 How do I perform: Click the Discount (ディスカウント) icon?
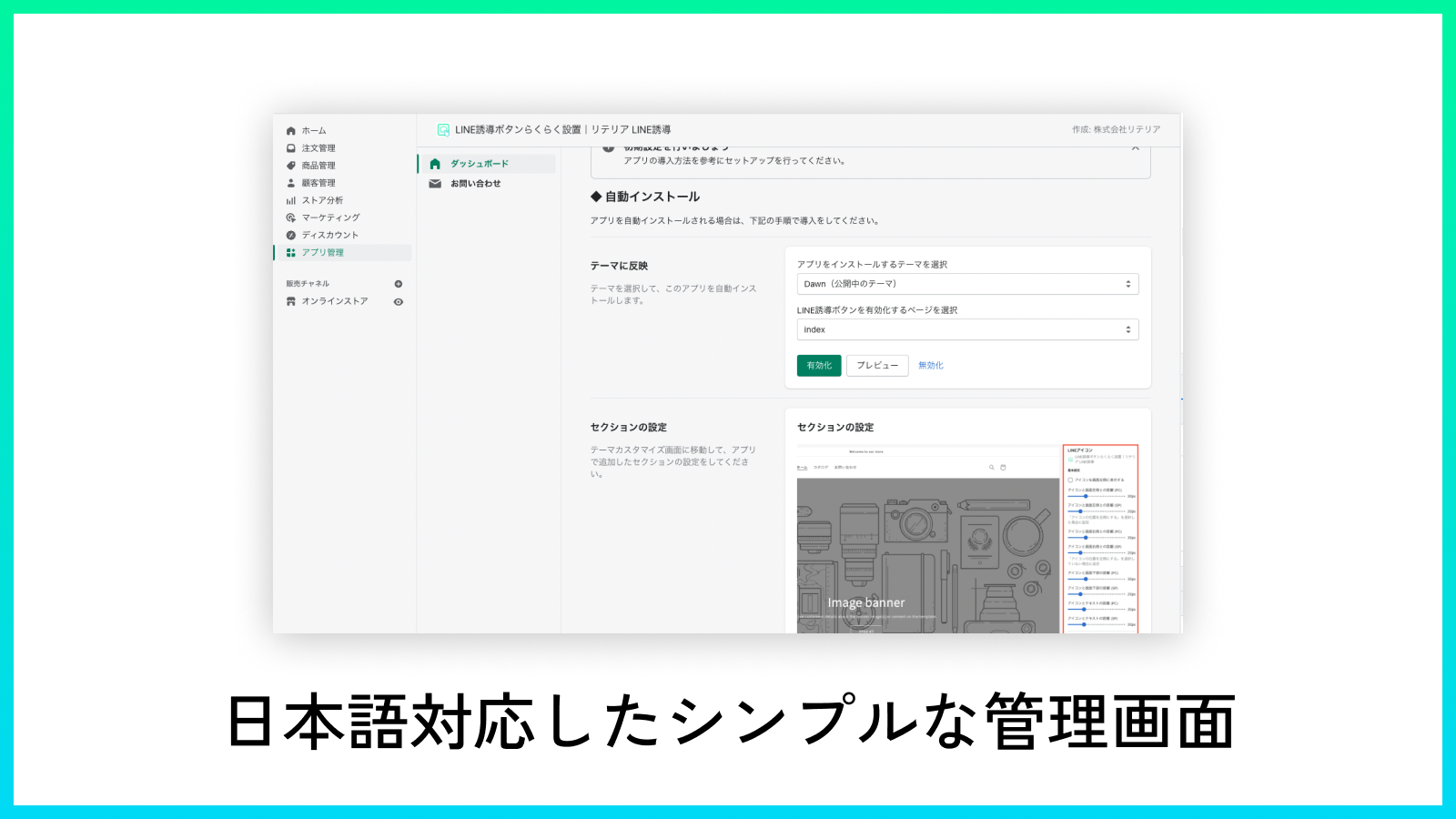coord(291,235)
